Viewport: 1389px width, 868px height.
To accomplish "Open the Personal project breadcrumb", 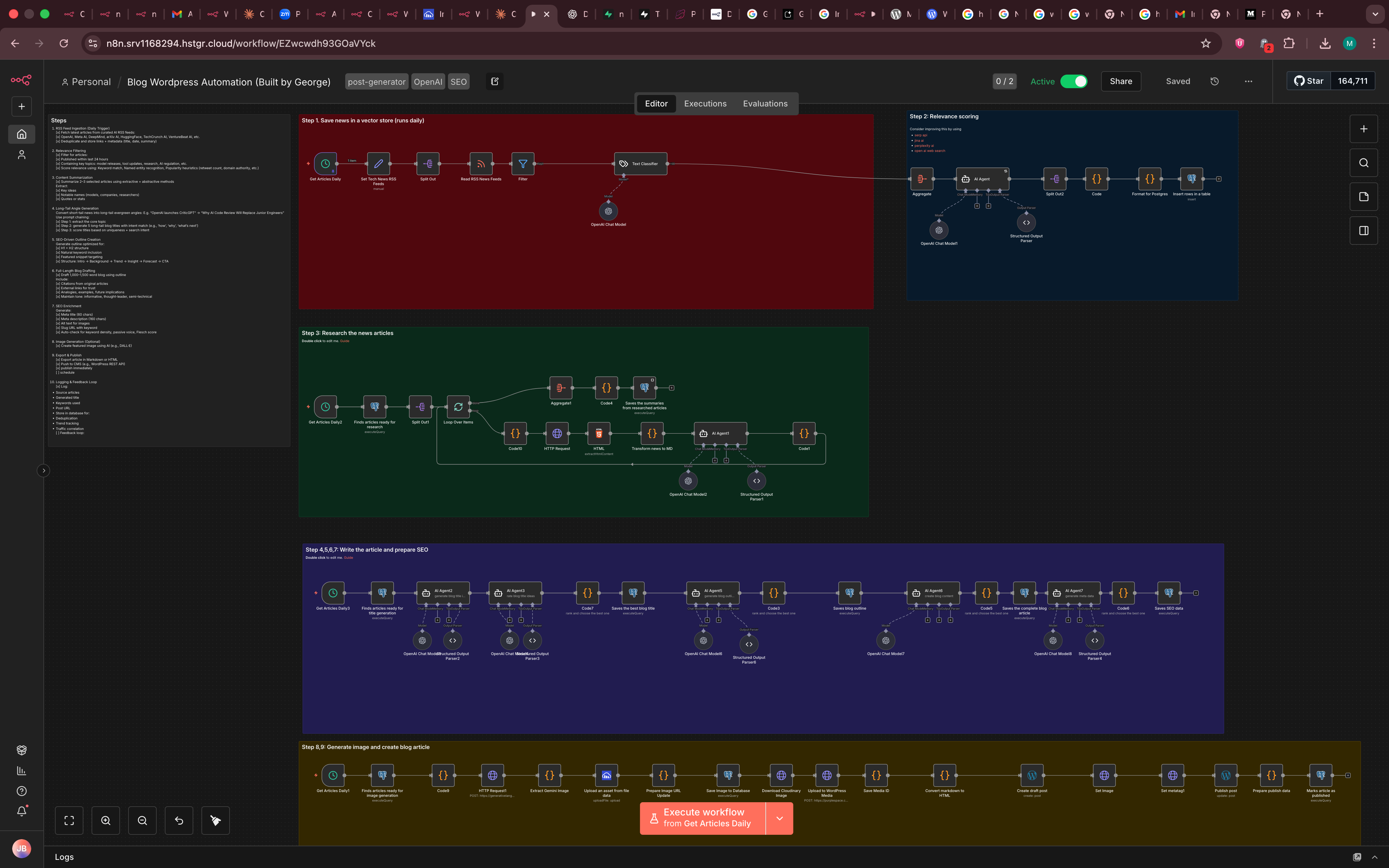I will coord(86,82).
